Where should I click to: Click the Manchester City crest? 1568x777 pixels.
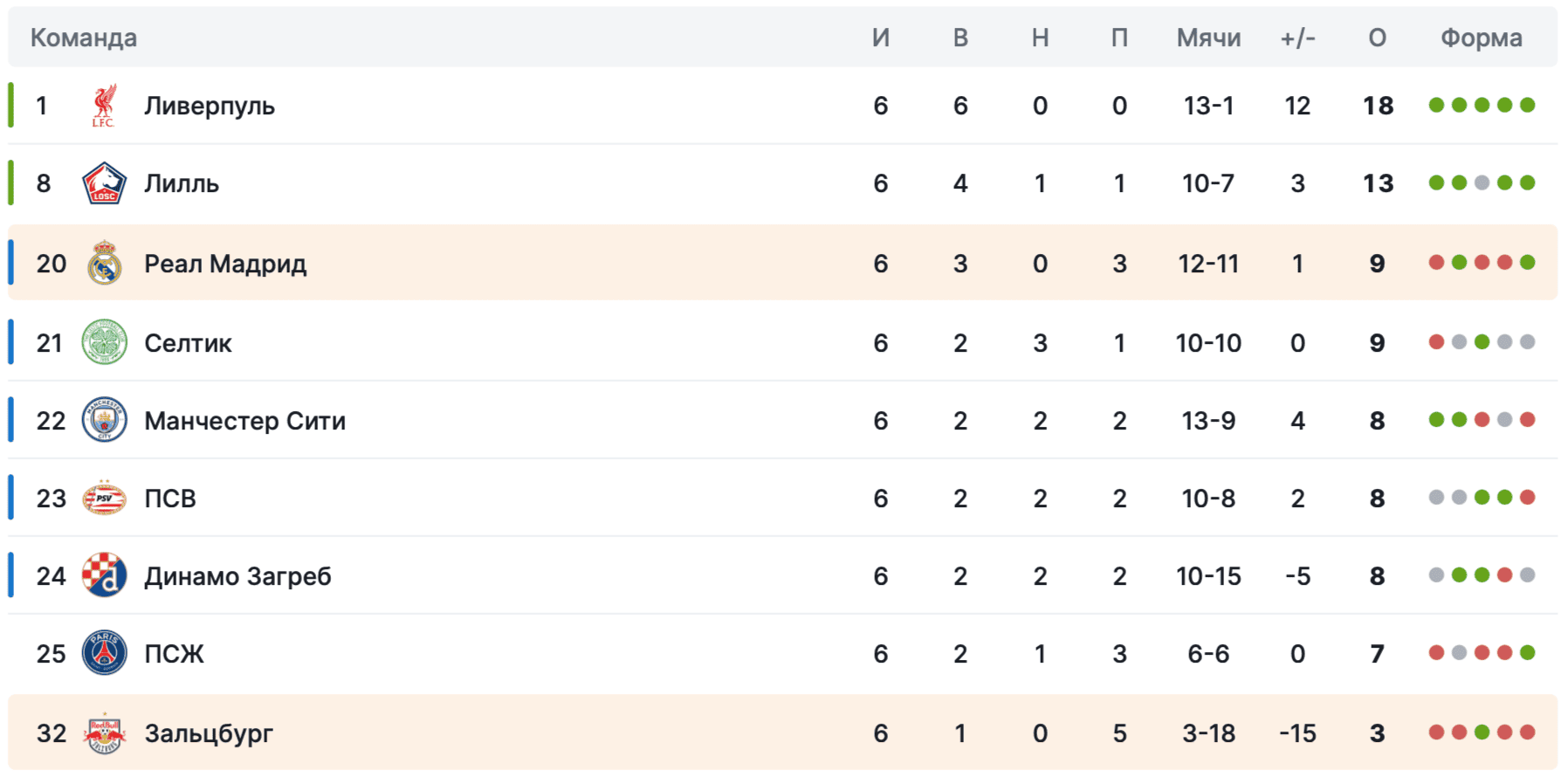point(104,420)
